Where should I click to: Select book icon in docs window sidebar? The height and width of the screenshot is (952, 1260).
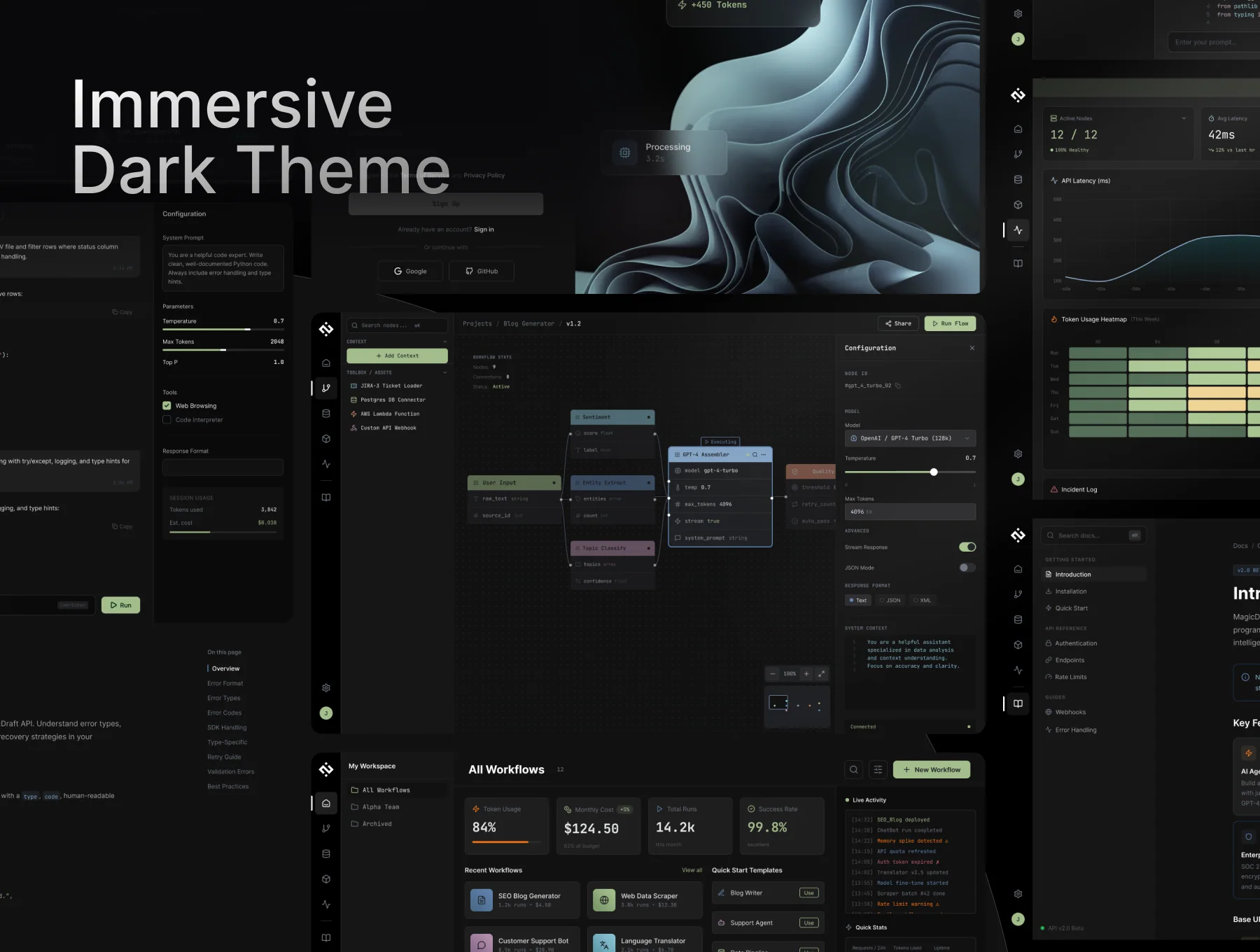pos(1018,704)
